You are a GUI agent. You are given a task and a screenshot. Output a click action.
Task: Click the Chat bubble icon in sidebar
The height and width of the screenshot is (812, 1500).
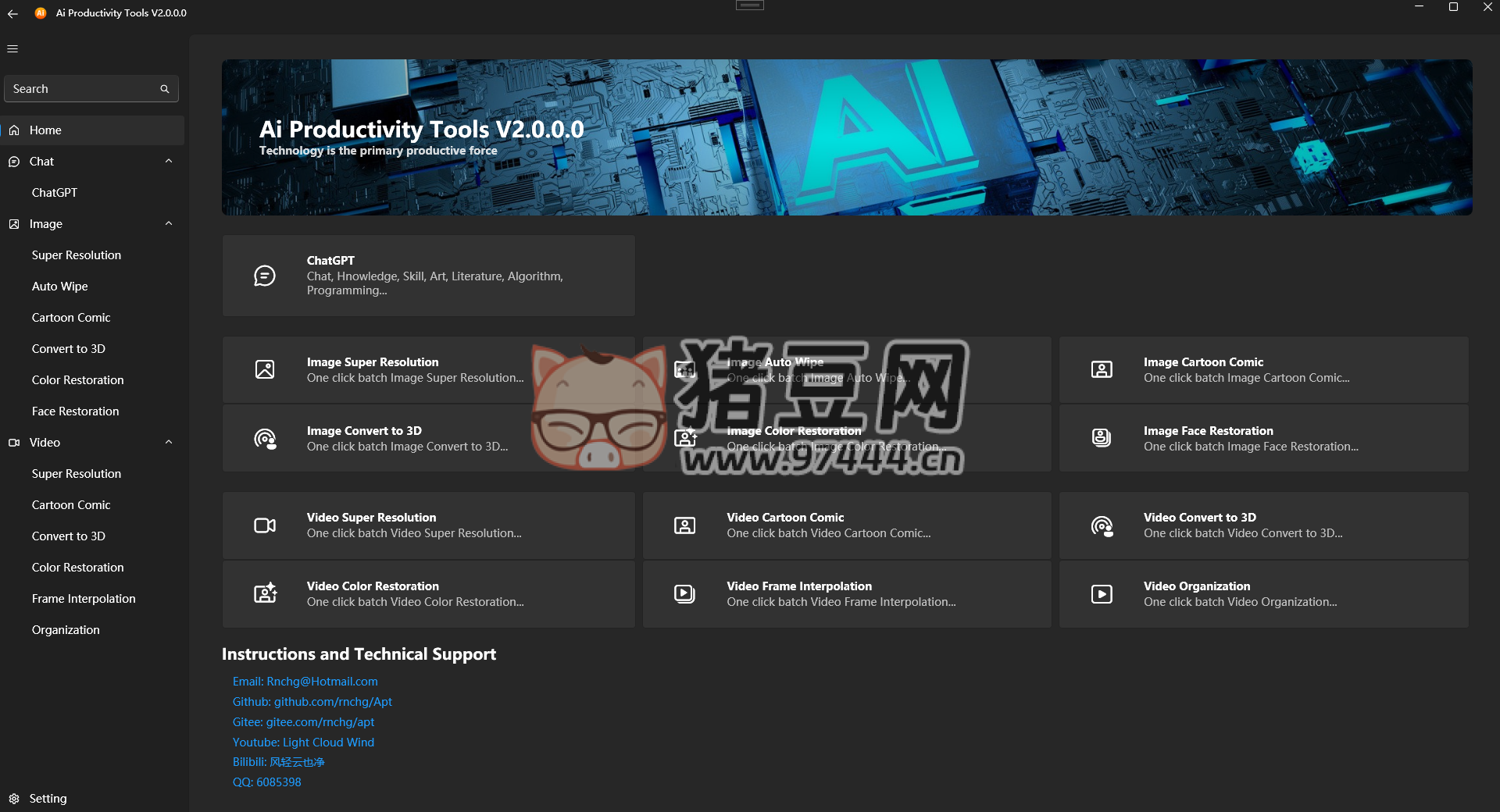point(14,162)
